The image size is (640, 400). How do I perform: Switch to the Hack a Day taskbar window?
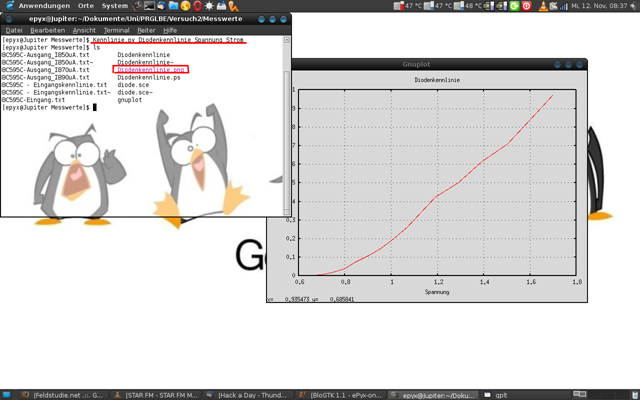click(252, 394)
